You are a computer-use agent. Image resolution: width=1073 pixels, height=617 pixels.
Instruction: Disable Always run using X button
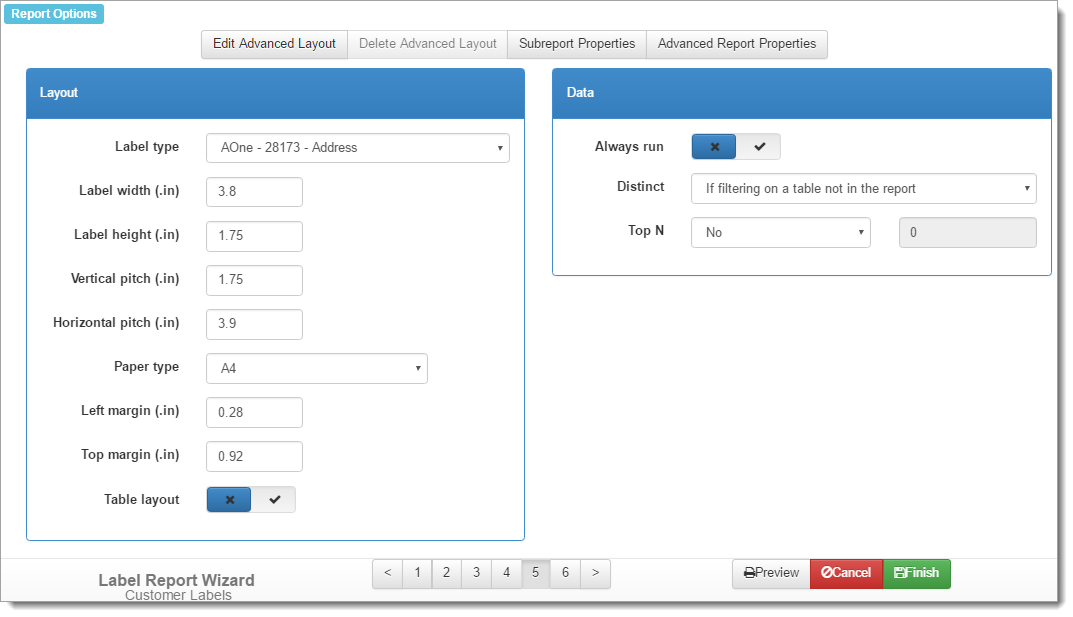[x=714, y=147]
